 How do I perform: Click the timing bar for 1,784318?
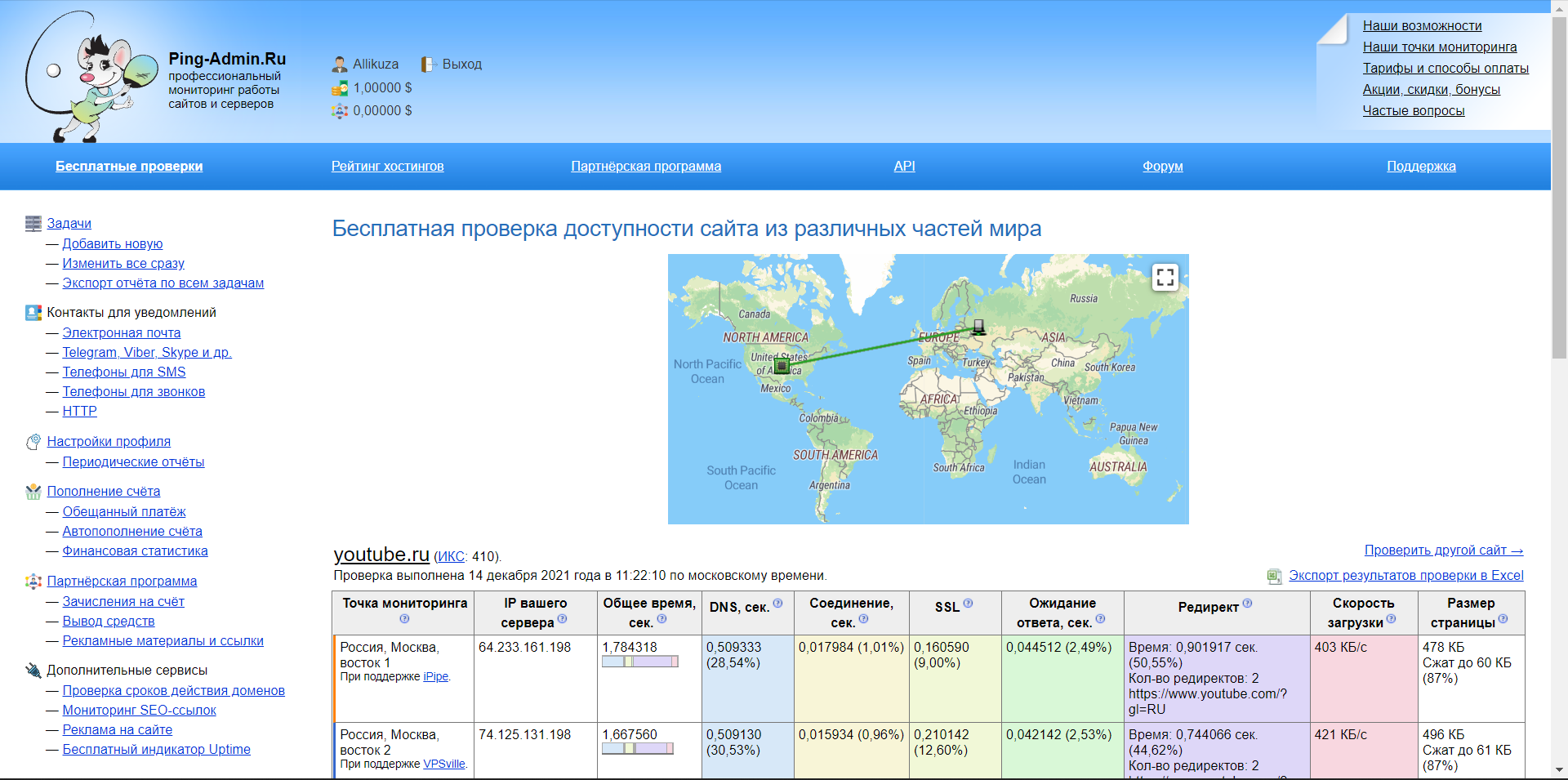coord(640,662)
